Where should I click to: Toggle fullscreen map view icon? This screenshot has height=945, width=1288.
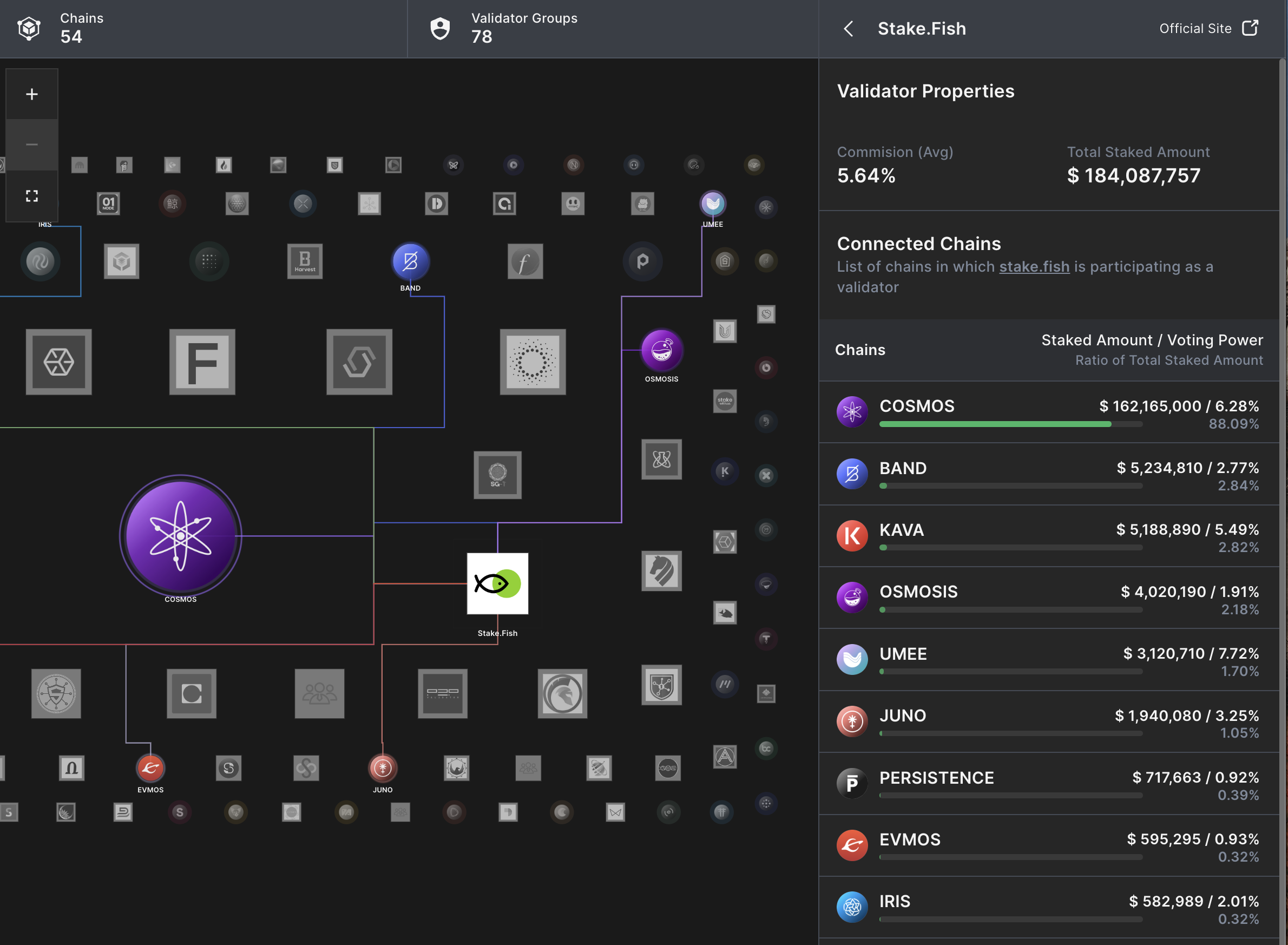point(32,196)
